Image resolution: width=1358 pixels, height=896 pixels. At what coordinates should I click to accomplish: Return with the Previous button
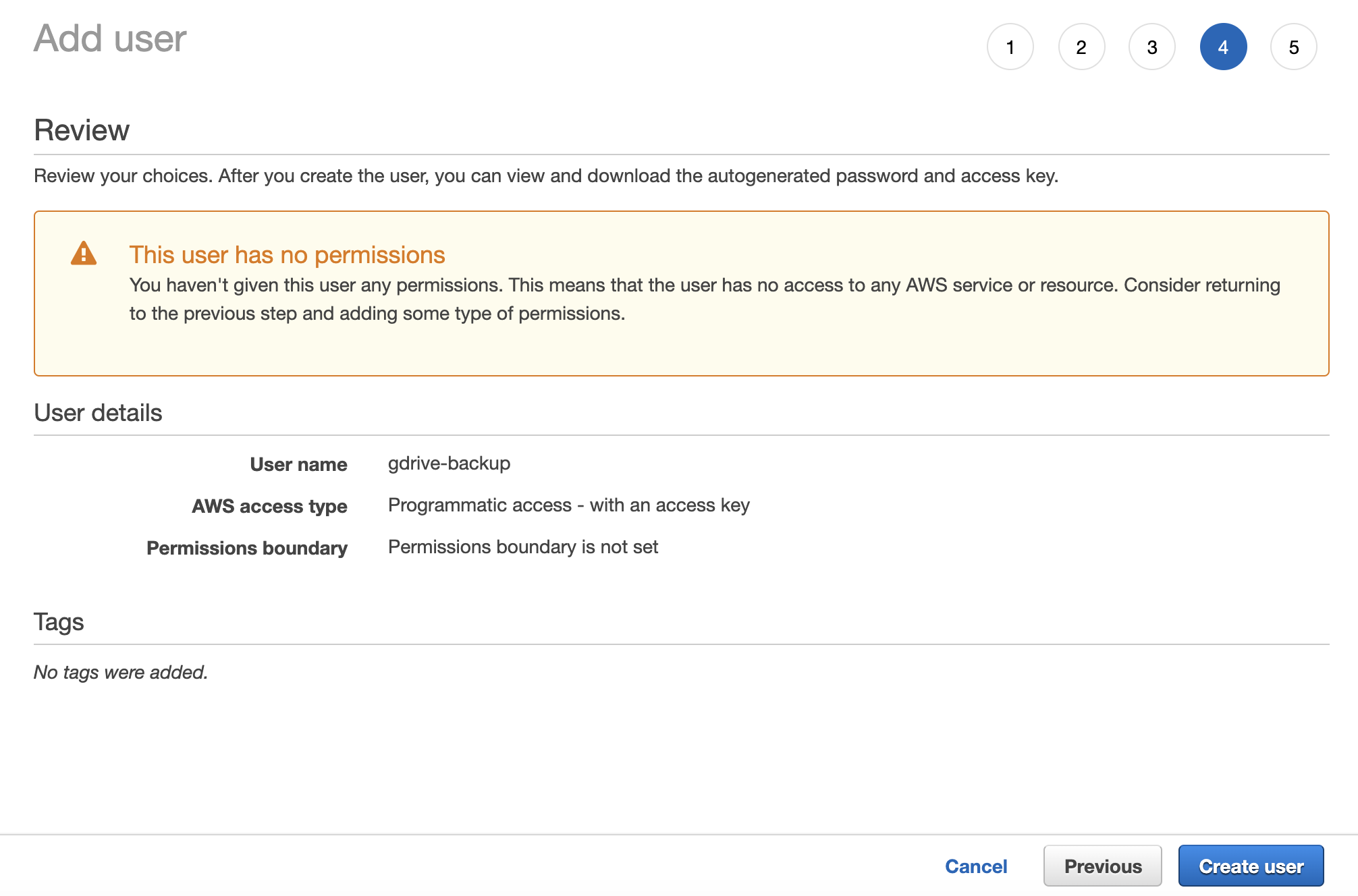1103,866
